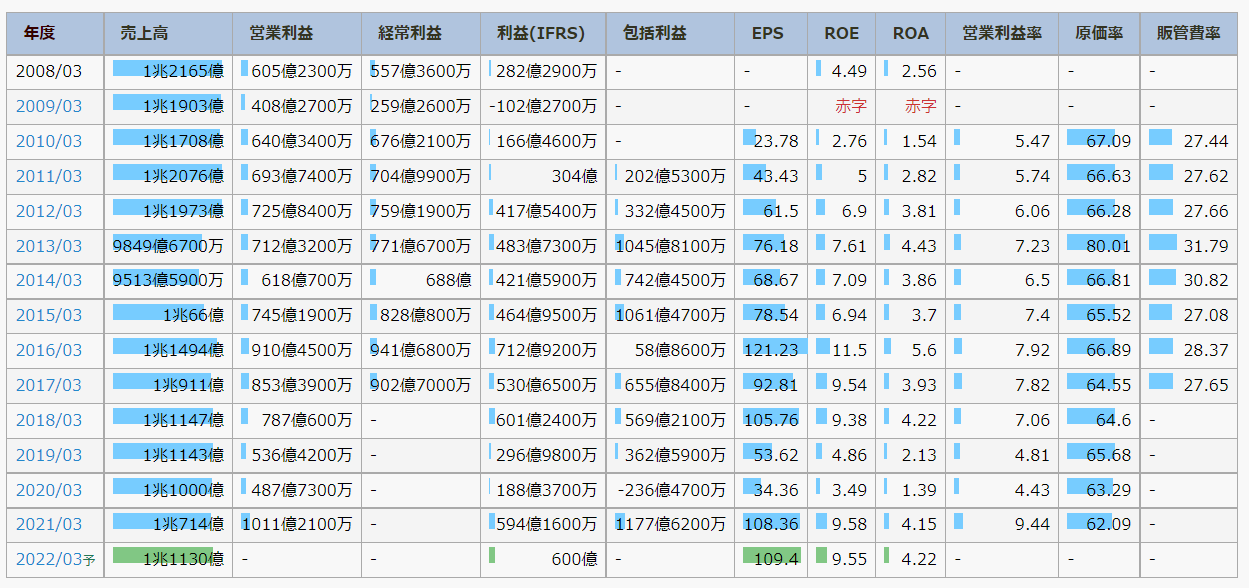Click the 包括利益 column header
Screen dimensions: 1249x588
click(x=670, y=34)
